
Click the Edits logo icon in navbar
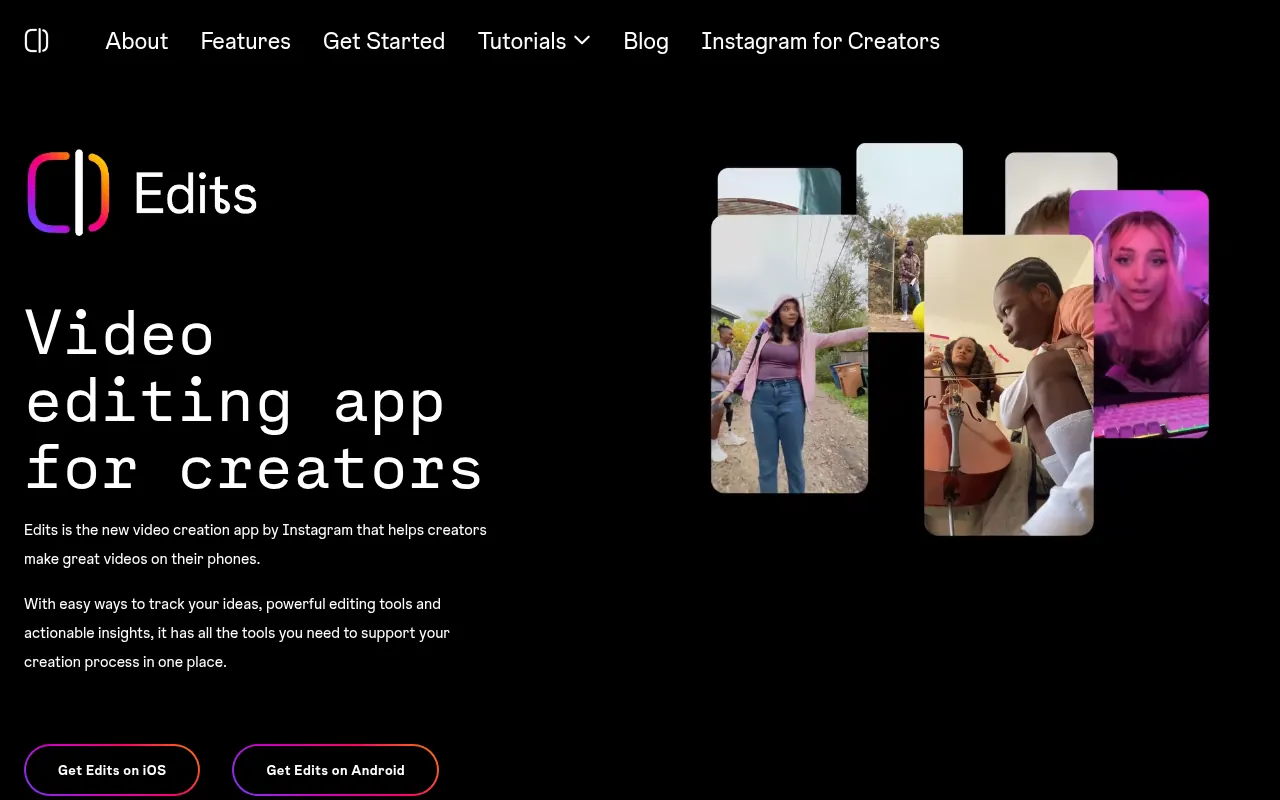pyautogui.click(x=37, y=41)
